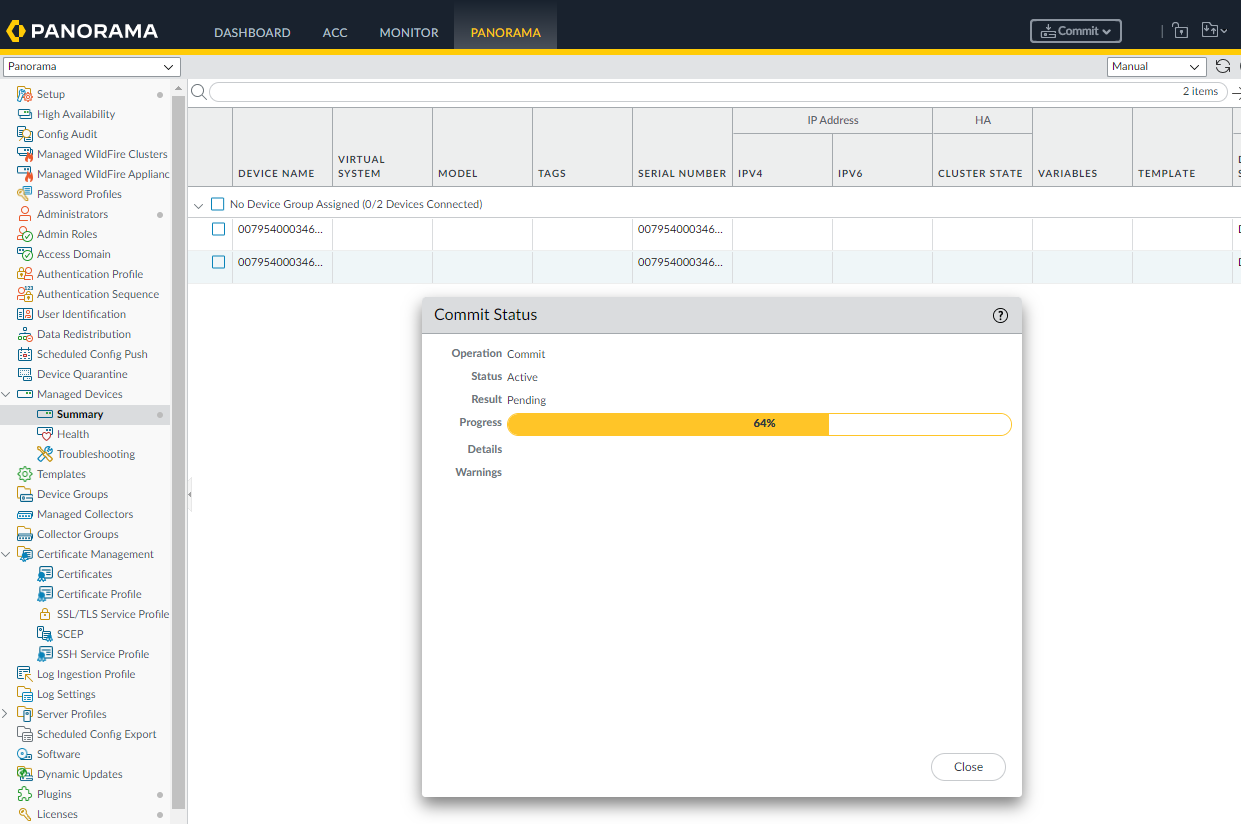Collapse the No Device Group Assigned group
The width and height of the screenshot is (1241, 824).
(x=198, y=205)
